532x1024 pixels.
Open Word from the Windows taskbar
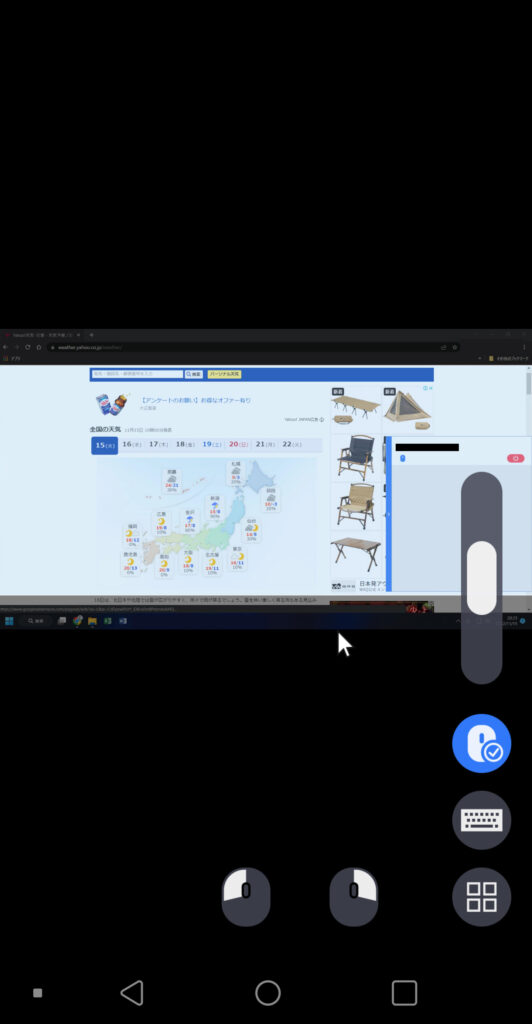tap(123, 620)
